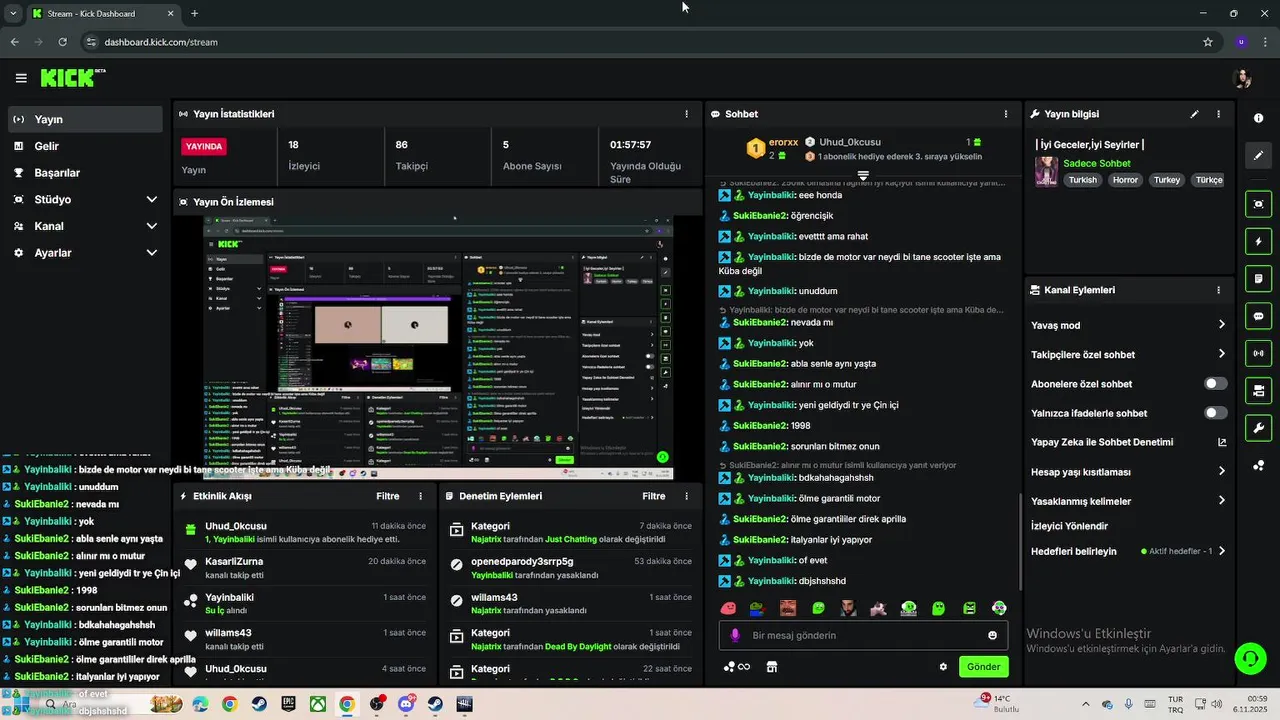Image resolution: width=1280 pixels, height=720 pixels.
Task: Open Takipçilere özel sohbet options arrow
Action: (x=1221, y=354)
